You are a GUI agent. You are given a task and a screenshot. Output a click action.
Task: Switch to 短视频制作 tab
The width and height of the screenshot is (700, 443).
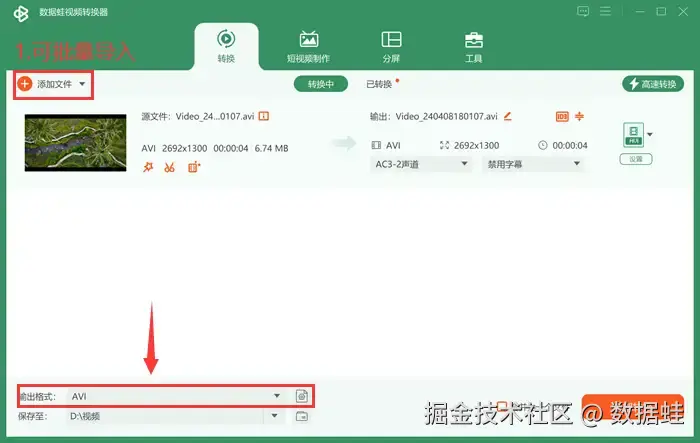point(308,46)
